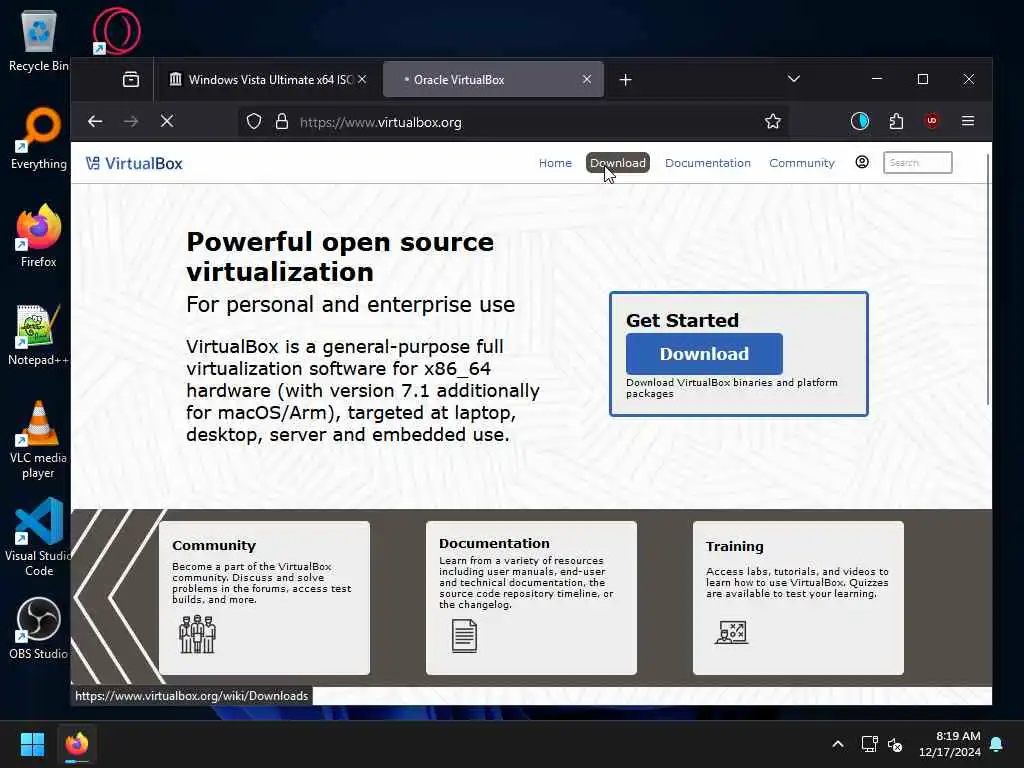Image resolution: width=1024 pixels, height=768 pixels.
Task: Open a new tab
Action: (x=625, y=80)
